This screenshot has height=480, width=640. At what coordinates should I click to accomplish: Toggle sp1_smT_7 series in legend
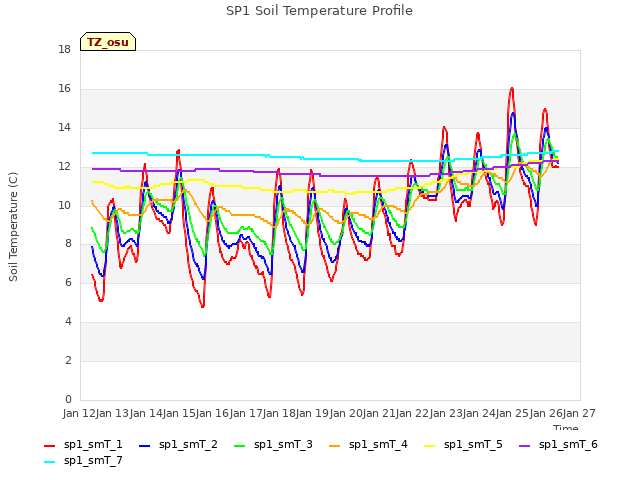tap(83, 461)
